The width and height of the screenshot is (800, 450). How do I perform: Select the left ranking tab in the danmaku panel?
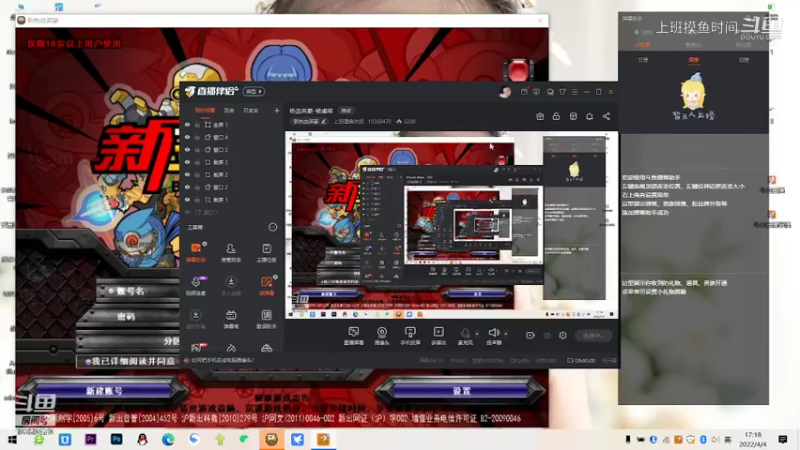tap(643, 60)
